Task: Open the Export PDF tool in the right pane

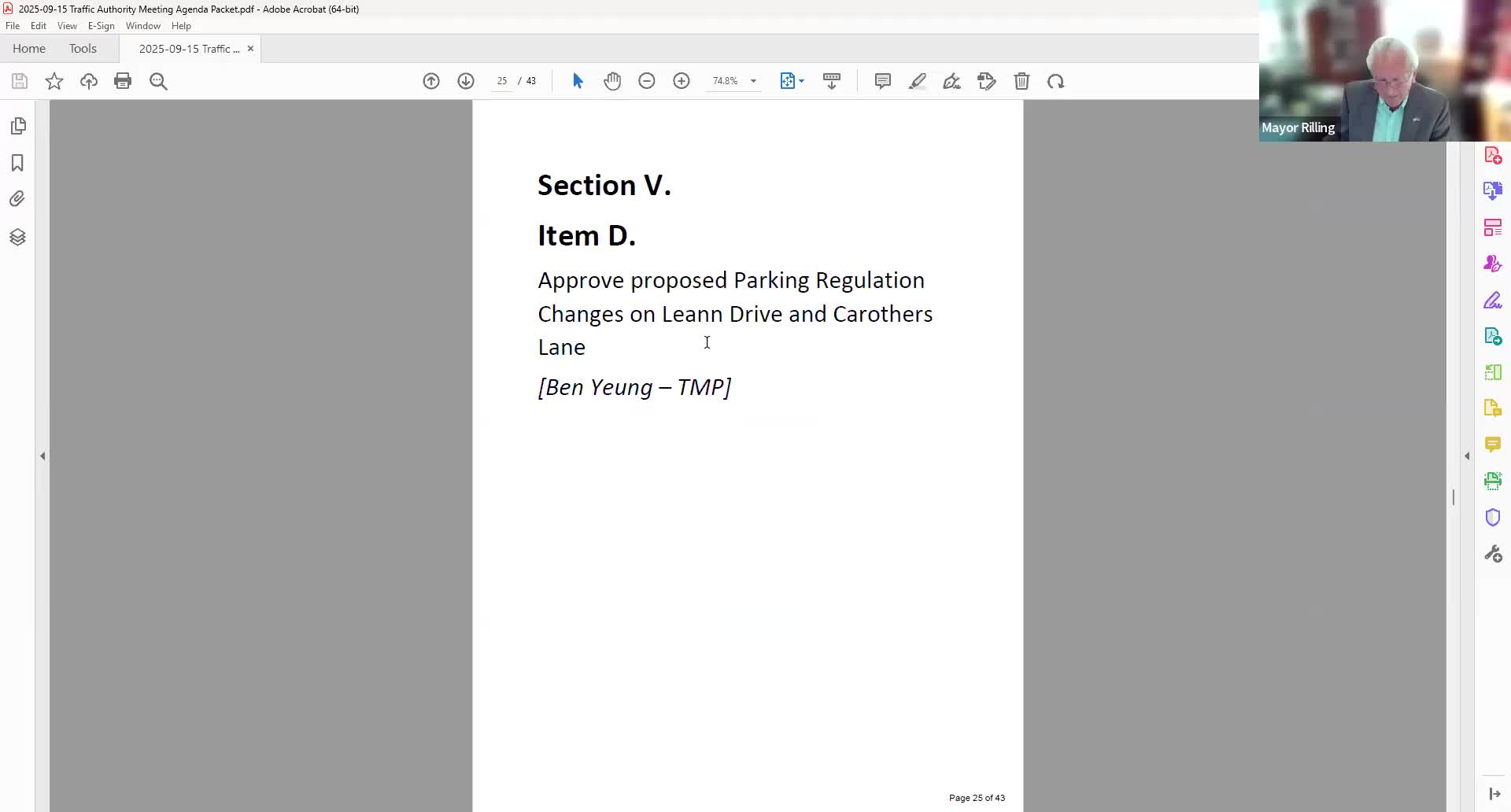Action: tap(1493, 336)
